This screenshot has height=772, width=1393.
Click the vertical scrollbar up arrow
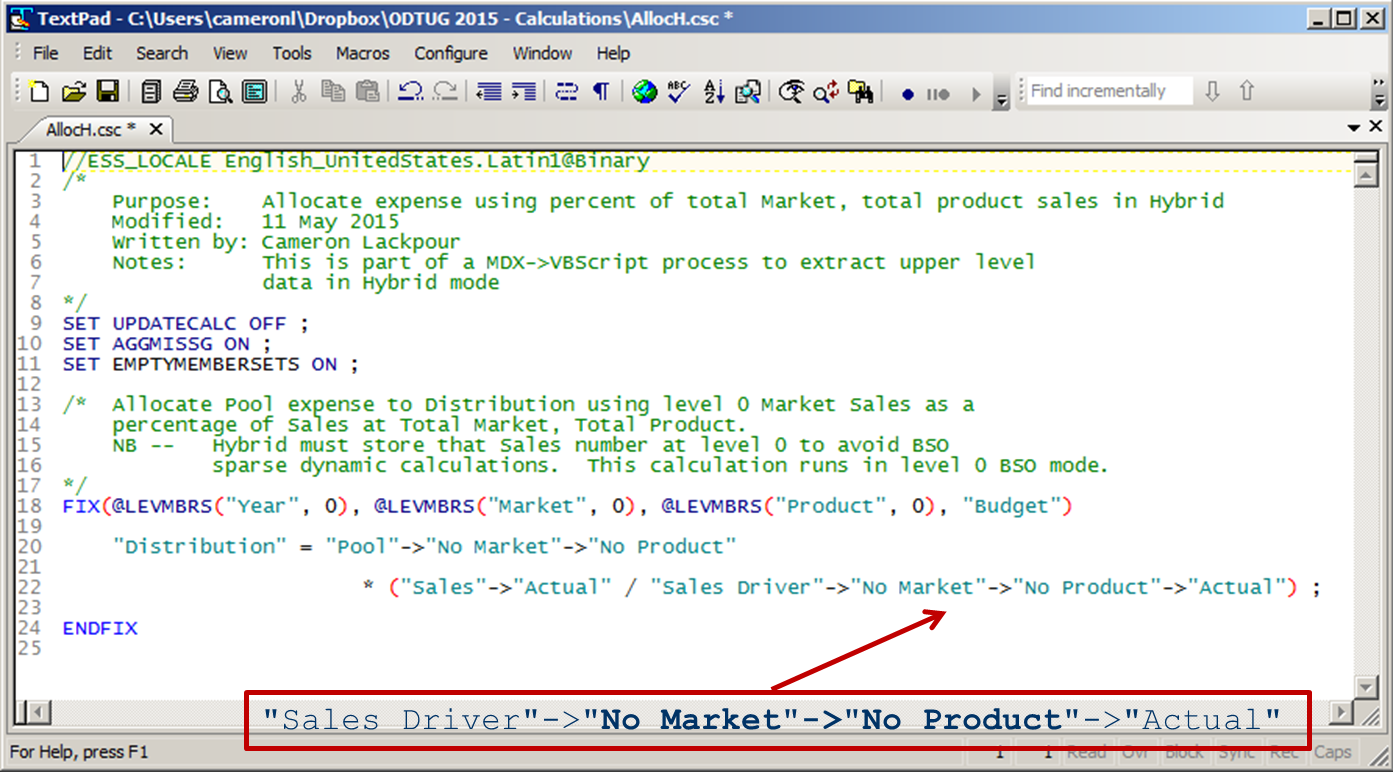pos(1365,176)
